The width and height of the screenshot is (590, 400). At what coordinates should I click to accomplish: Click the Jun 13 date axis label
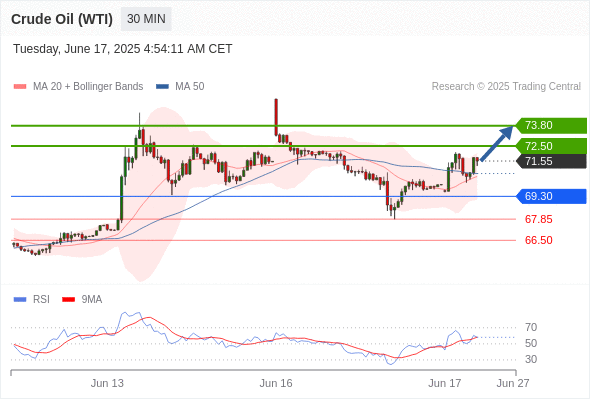coord(107,383)
